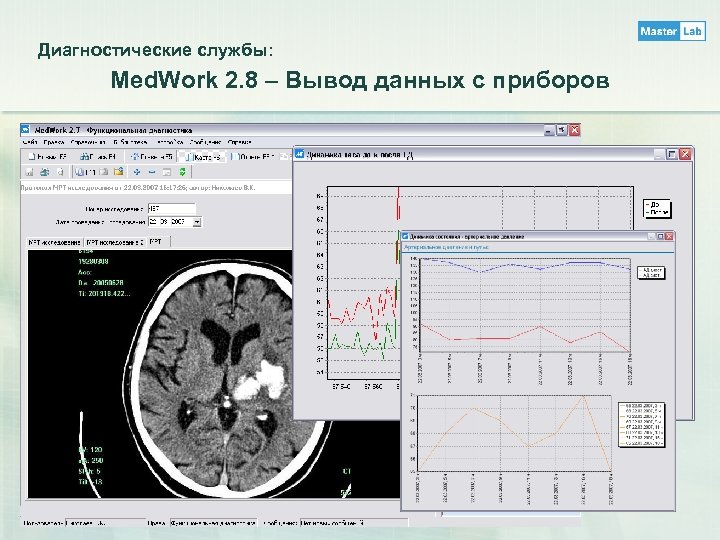Open the Правка menu
The height and width of the screenshot is (540, 720).
[54, 142]
